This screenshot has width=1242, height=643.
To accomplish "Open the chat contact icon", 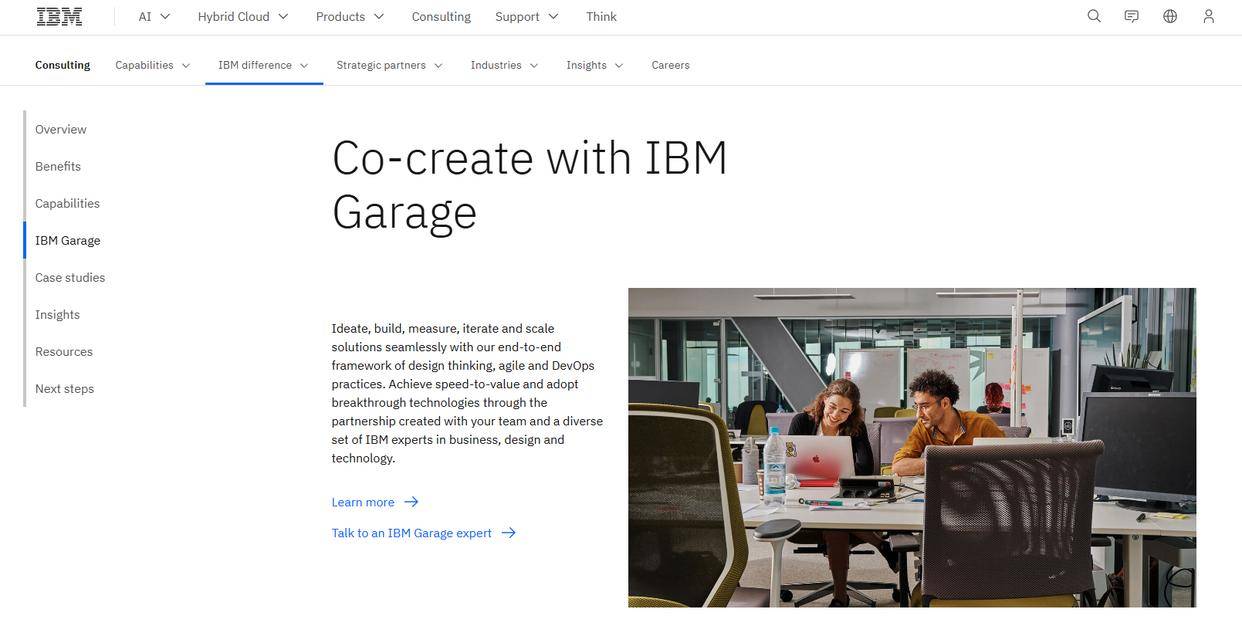I will (1132, 16).
